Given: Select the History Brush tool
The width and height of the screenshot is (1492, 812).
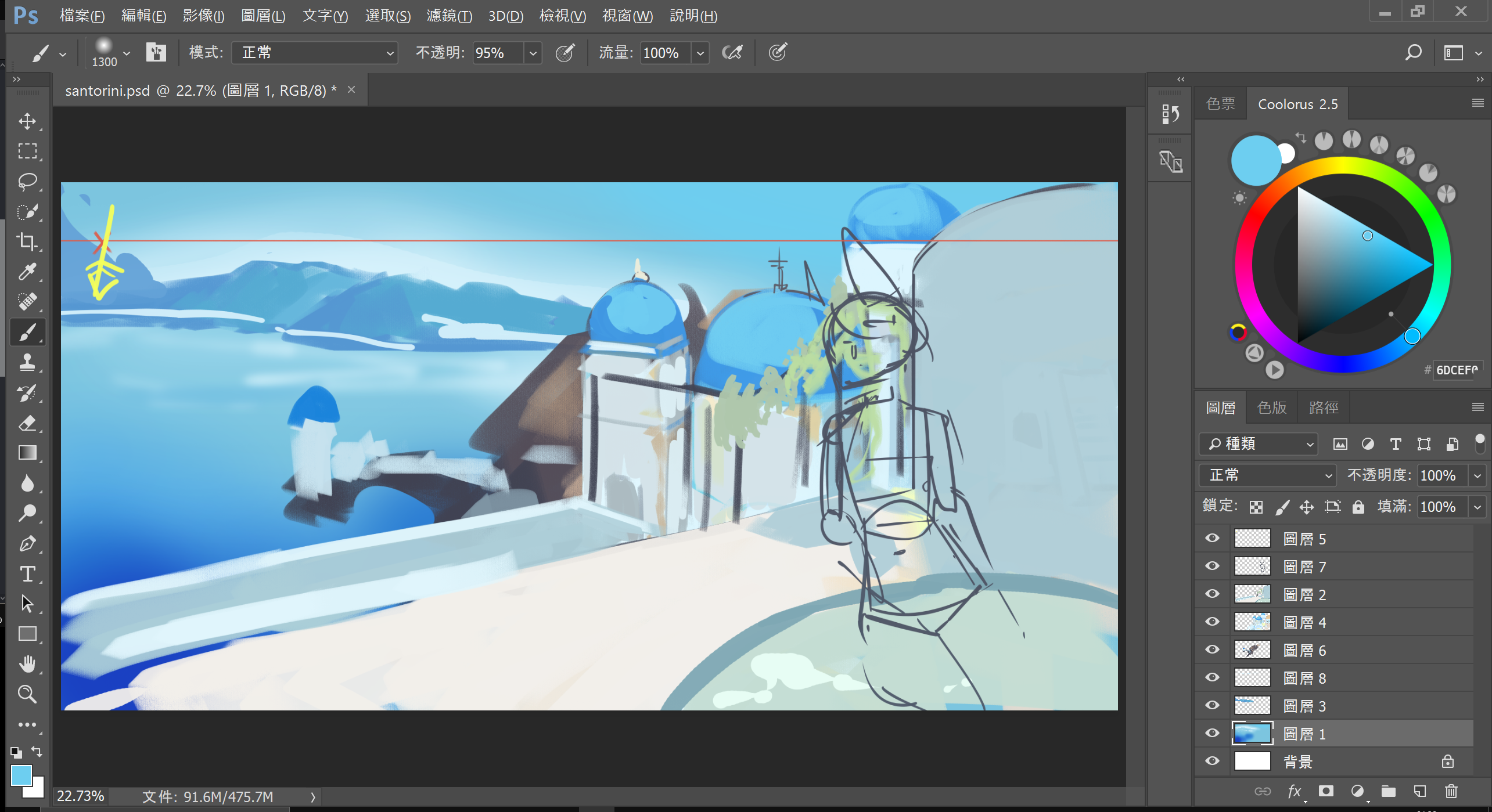Looking at the screenshot, I should pyautogui.click(x=27, y=393).
